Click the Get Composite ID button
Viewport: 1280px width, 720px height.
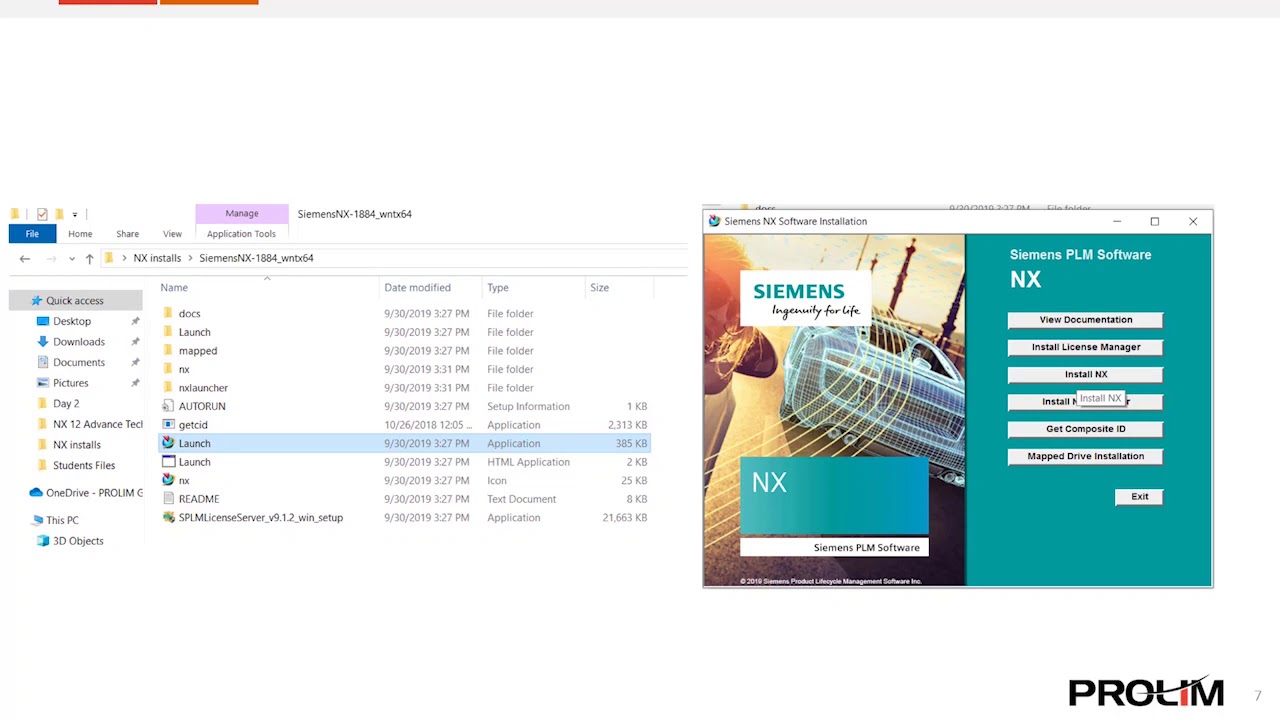point(1085,429)
